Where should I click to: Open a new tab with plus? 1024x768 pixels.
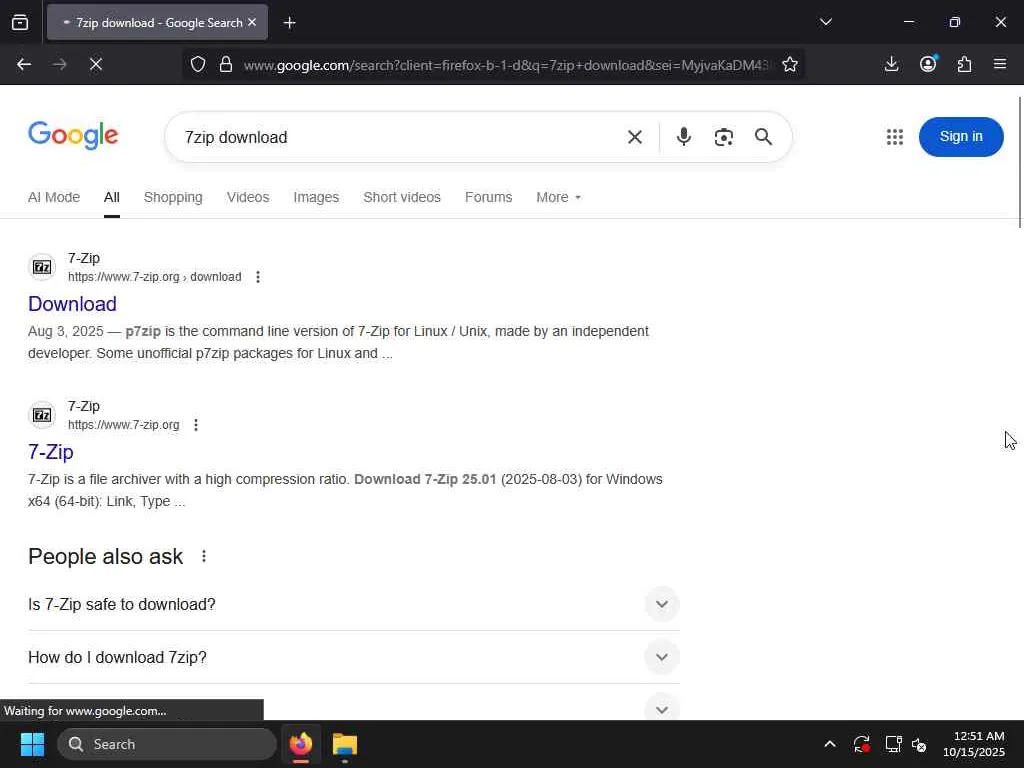(x=289, y=23)
